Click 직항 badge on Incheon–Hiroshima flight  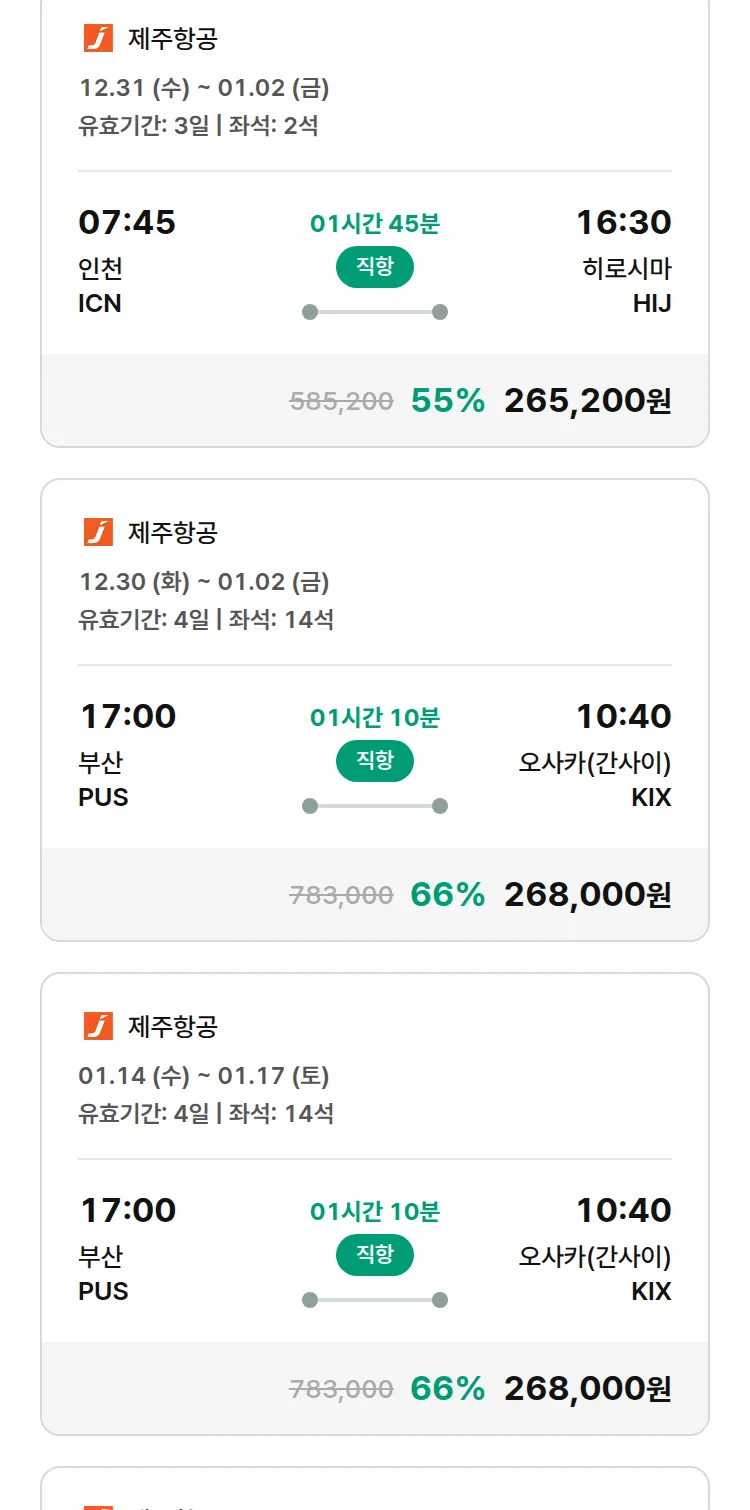pyautogui.click(x=374, y=267)
